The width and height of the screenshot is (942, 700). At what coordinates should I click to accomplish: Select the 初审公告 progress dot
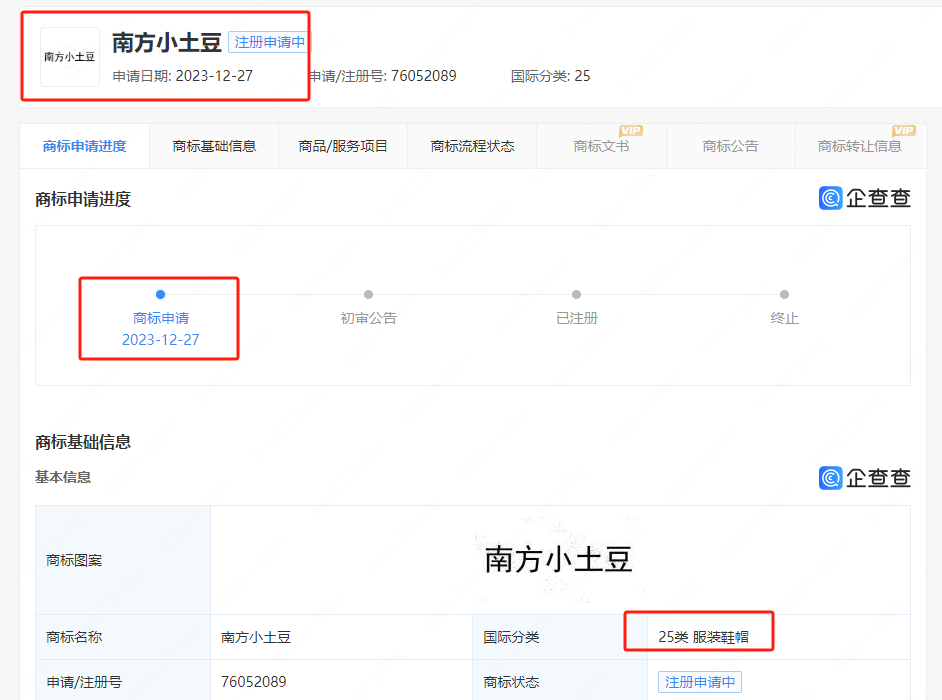coord(368,294)
